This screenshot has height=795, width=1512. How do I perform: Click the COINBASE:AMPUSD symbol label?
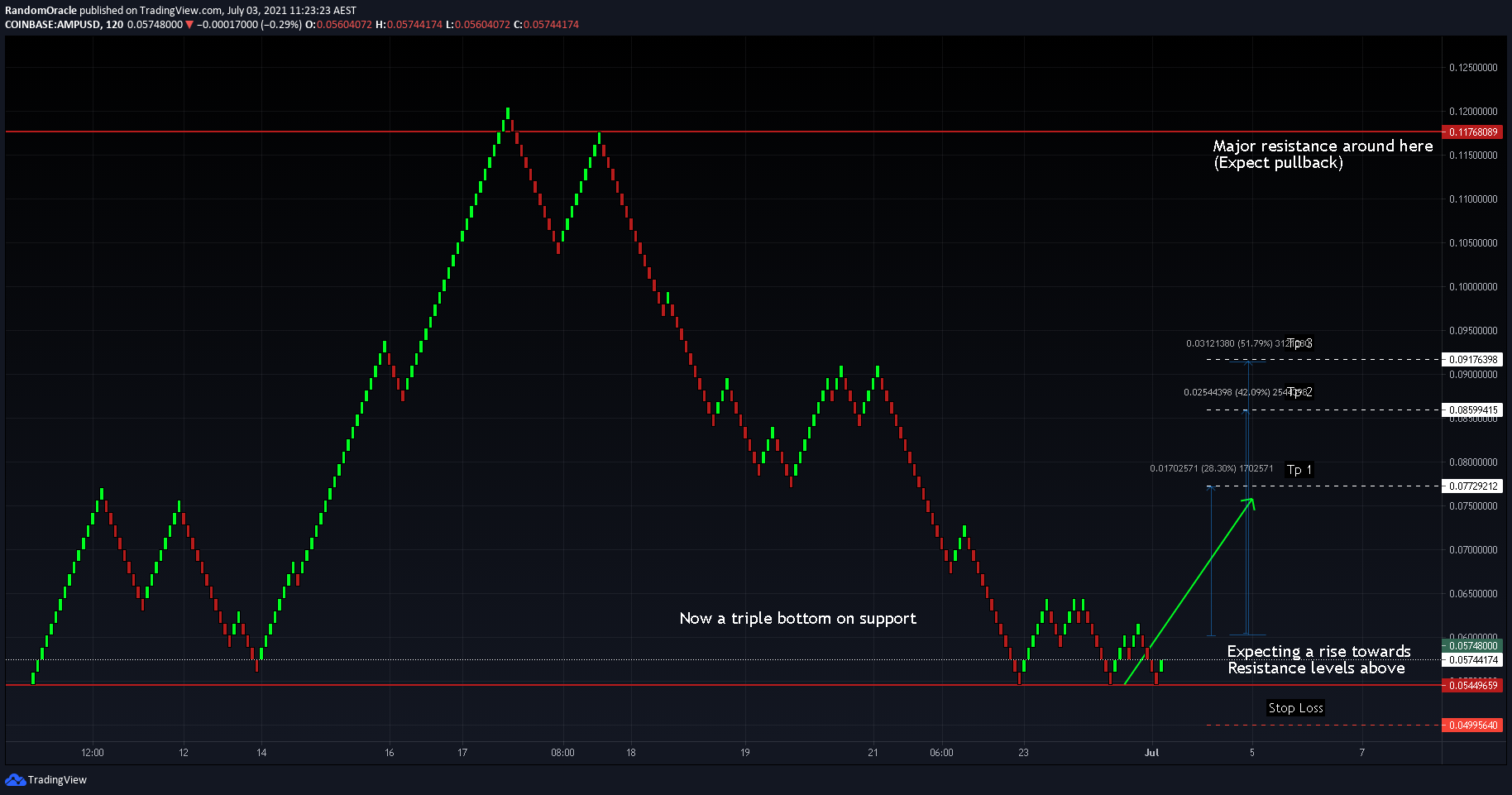tap(53, 25)
